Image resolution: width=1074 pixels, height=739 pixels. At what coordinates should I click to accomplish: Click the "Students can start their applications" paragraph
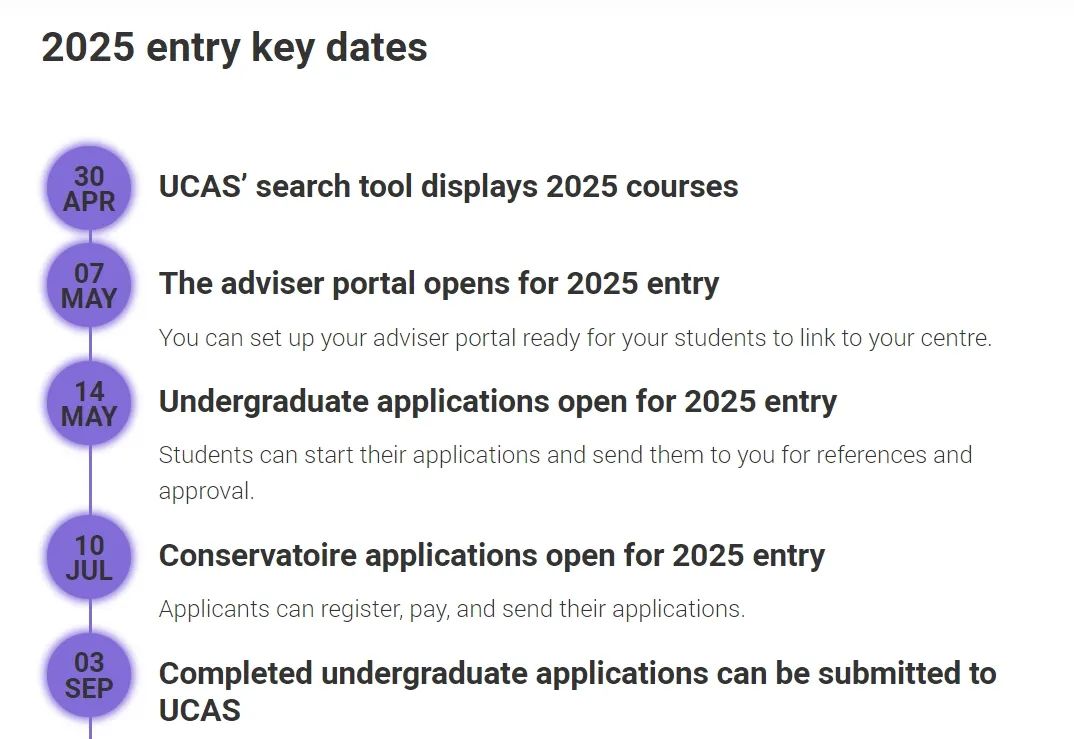[565, 455]
